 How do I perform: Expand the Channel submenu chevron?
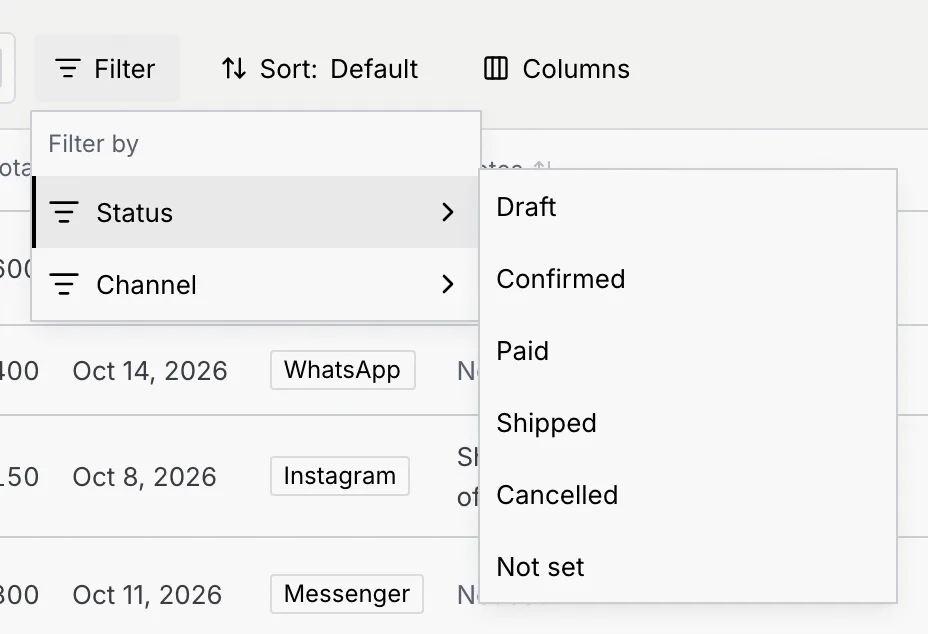pyautogui.click(x=448, y=285)
